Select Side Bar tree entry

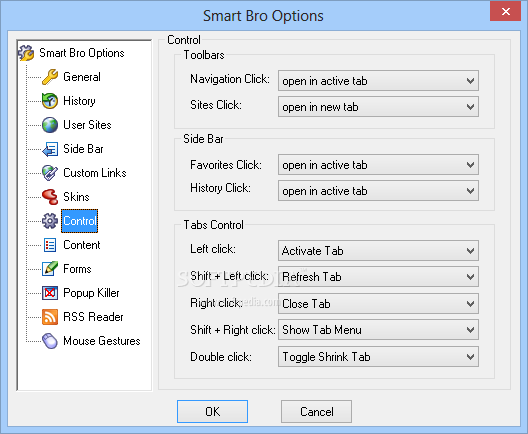point(83,149)
